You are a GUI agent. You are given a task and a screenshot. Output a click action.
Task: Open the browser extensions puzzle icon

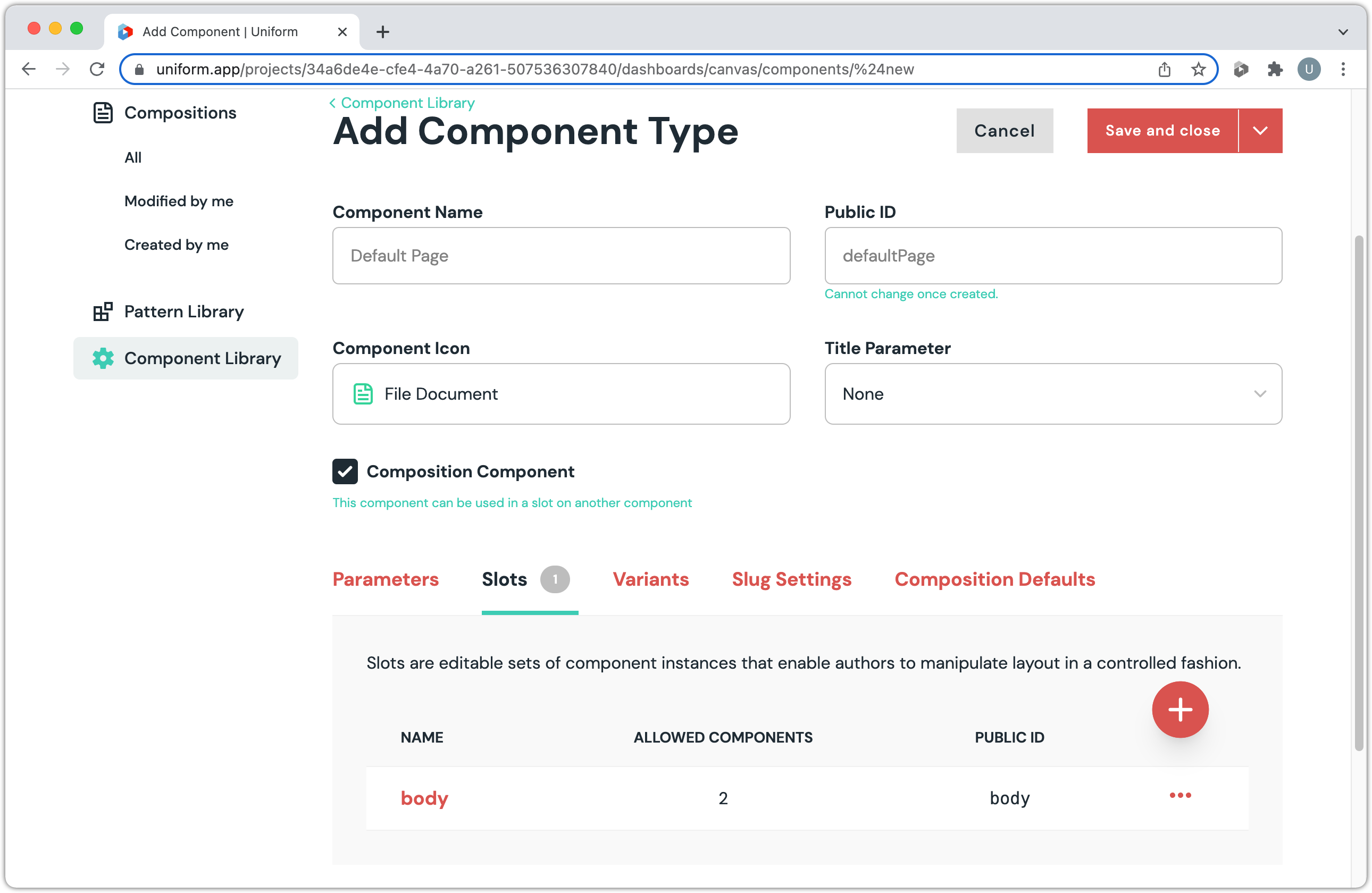(x=1275, y=69)
